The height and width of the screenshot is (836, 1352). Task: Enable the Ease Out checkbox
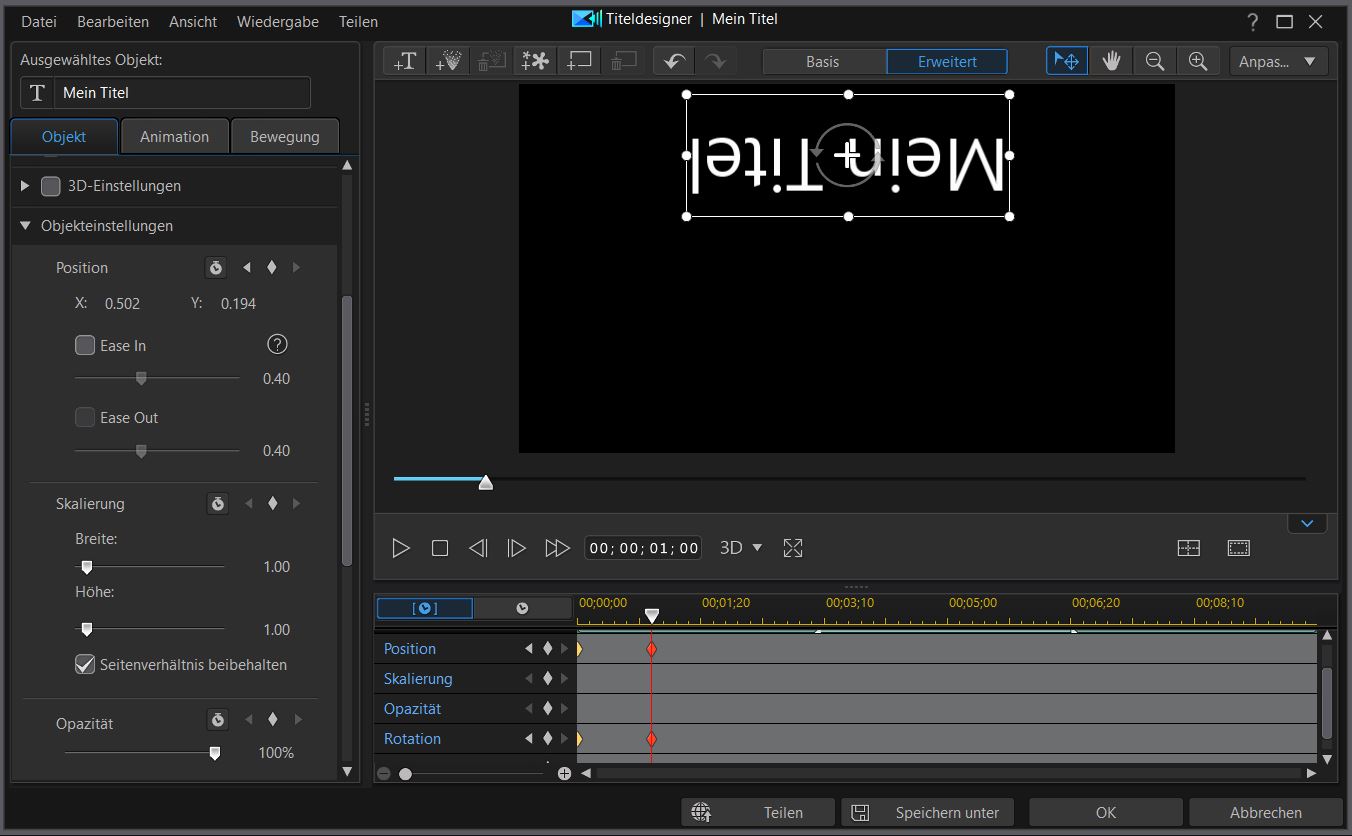tap(85, 417)
